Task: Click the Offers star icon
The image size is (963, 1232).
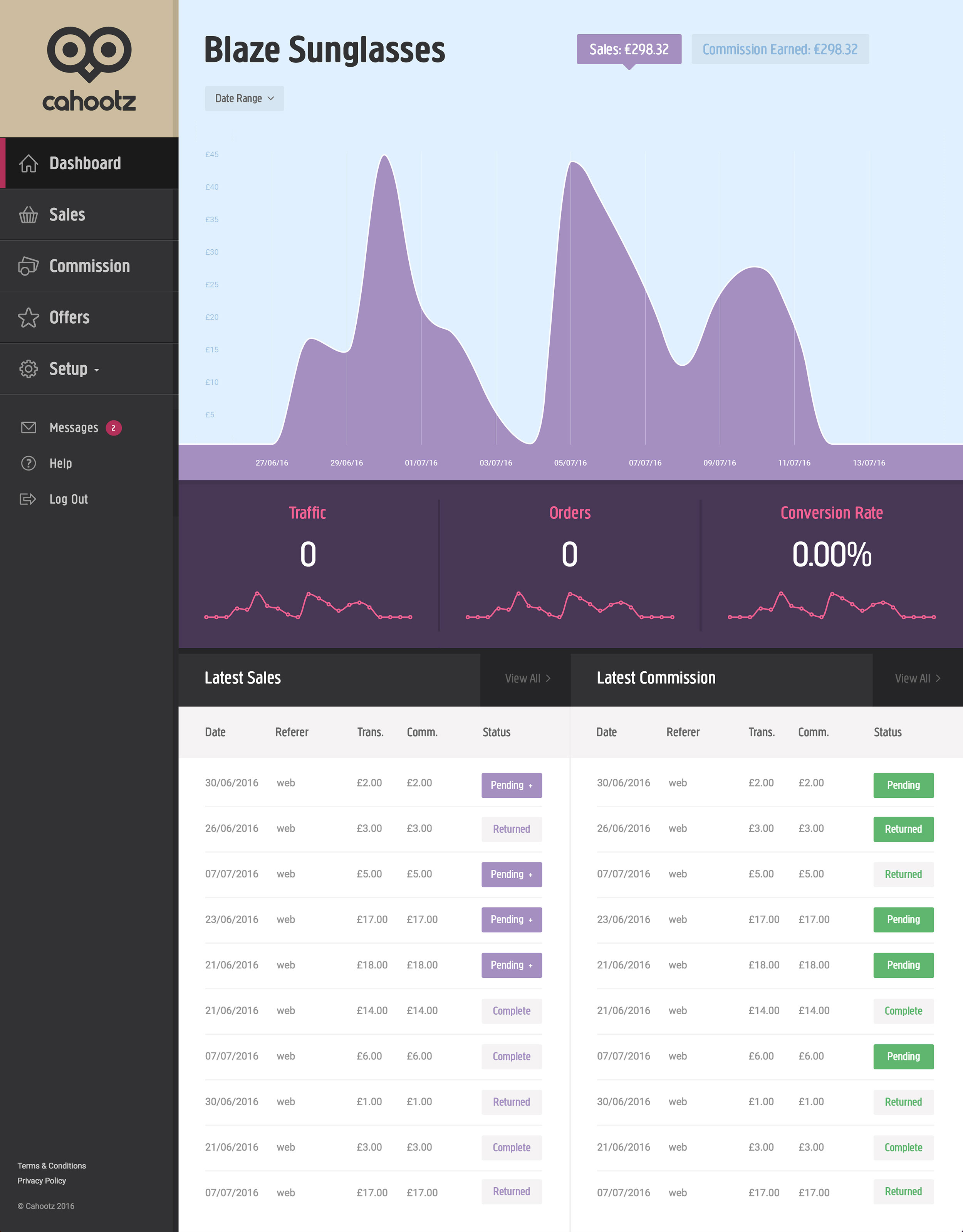Action: pyautogui.click(x=28, y=318)
